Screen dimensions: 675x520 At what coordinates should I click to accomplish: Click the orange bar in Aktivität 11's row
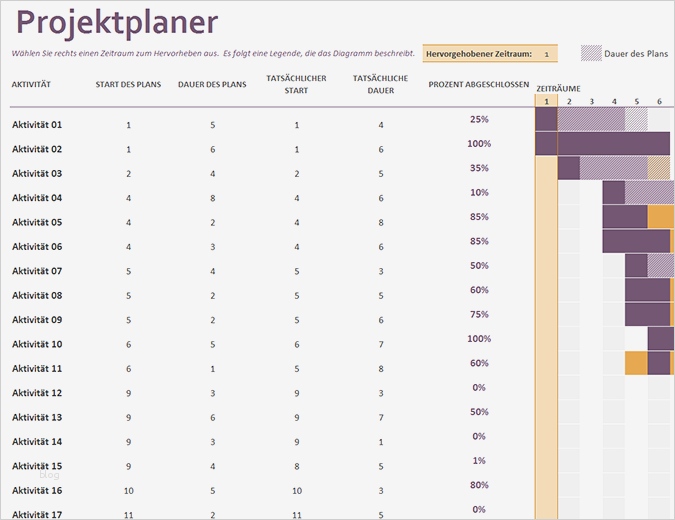pos(636,363)
